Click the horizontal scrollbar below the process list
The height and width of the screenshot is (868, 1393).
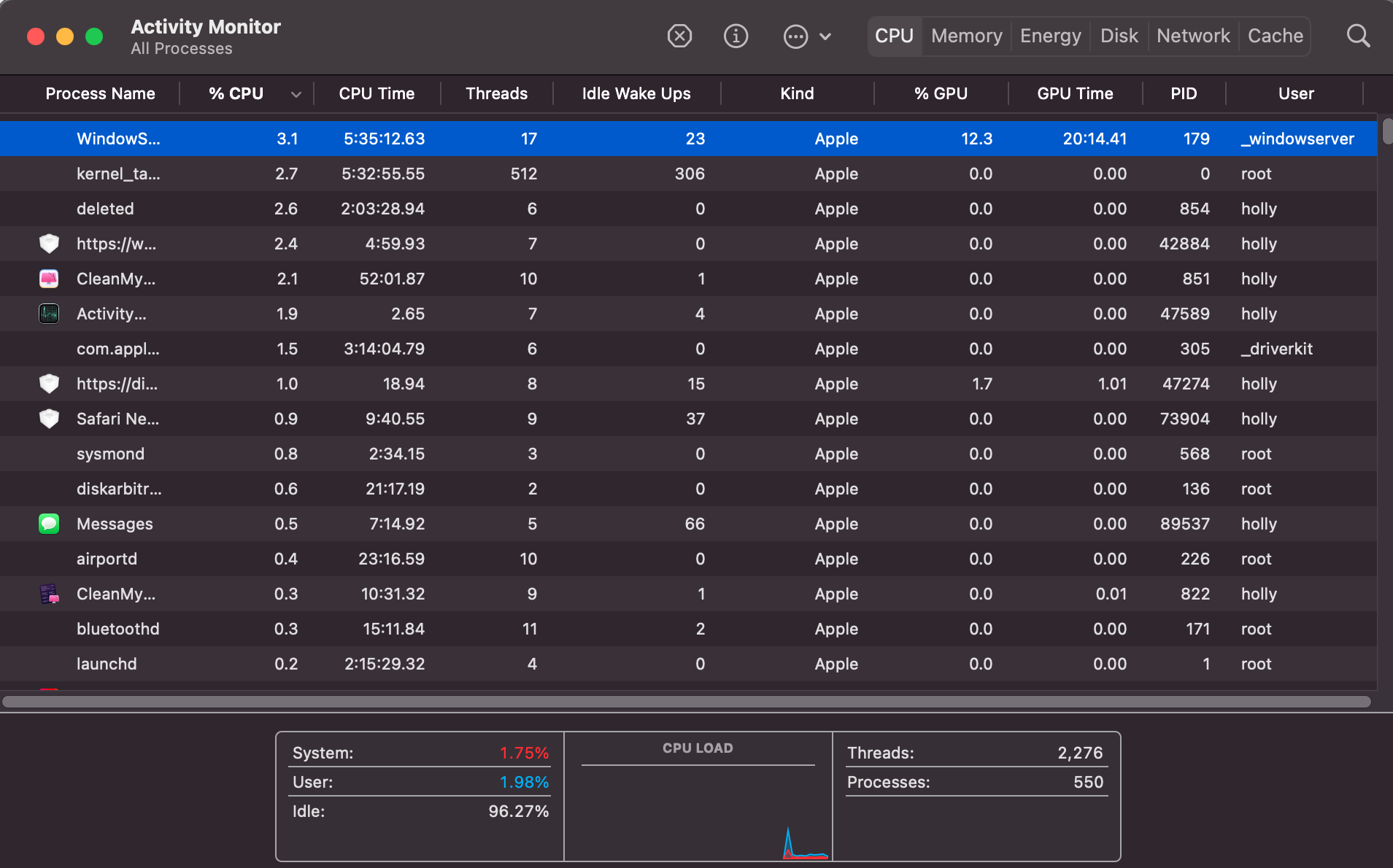click(686, 702)
